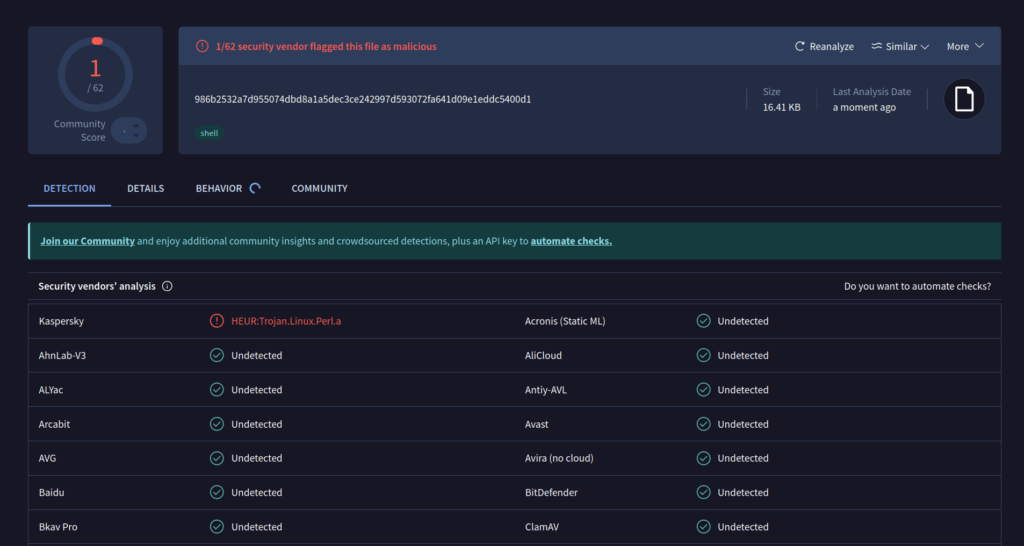
Task: Click the red malicious alert icon in banner
Action: pos(202,46)
